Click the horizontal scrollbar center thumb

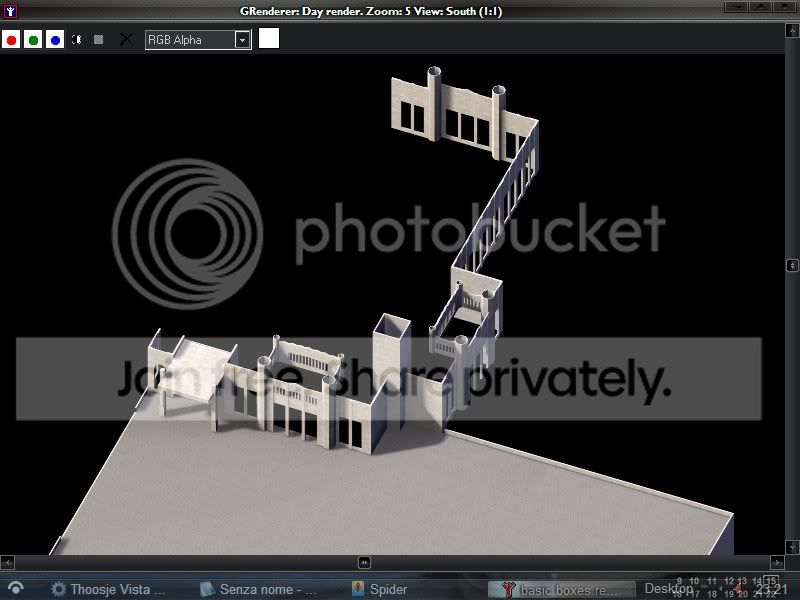coord(364,563)
